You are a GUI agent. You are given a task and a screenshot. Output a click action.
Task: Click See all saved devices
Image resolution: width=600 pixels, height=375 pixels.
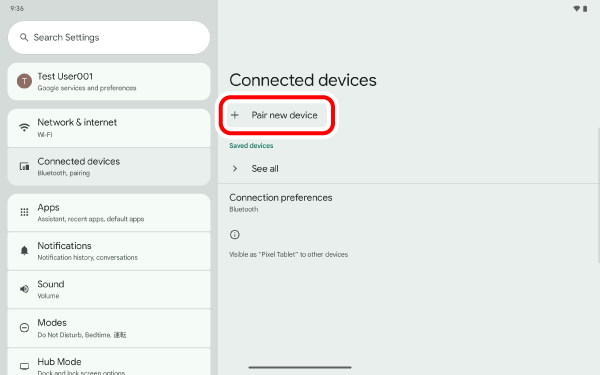click(x=408, y=168)
